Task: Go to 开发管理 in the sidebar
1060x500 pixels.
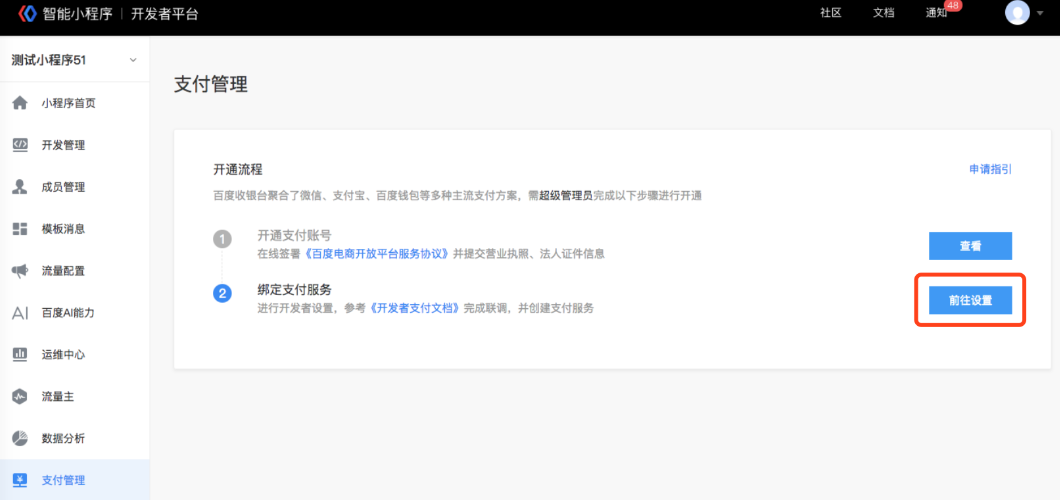Action: 74,145
